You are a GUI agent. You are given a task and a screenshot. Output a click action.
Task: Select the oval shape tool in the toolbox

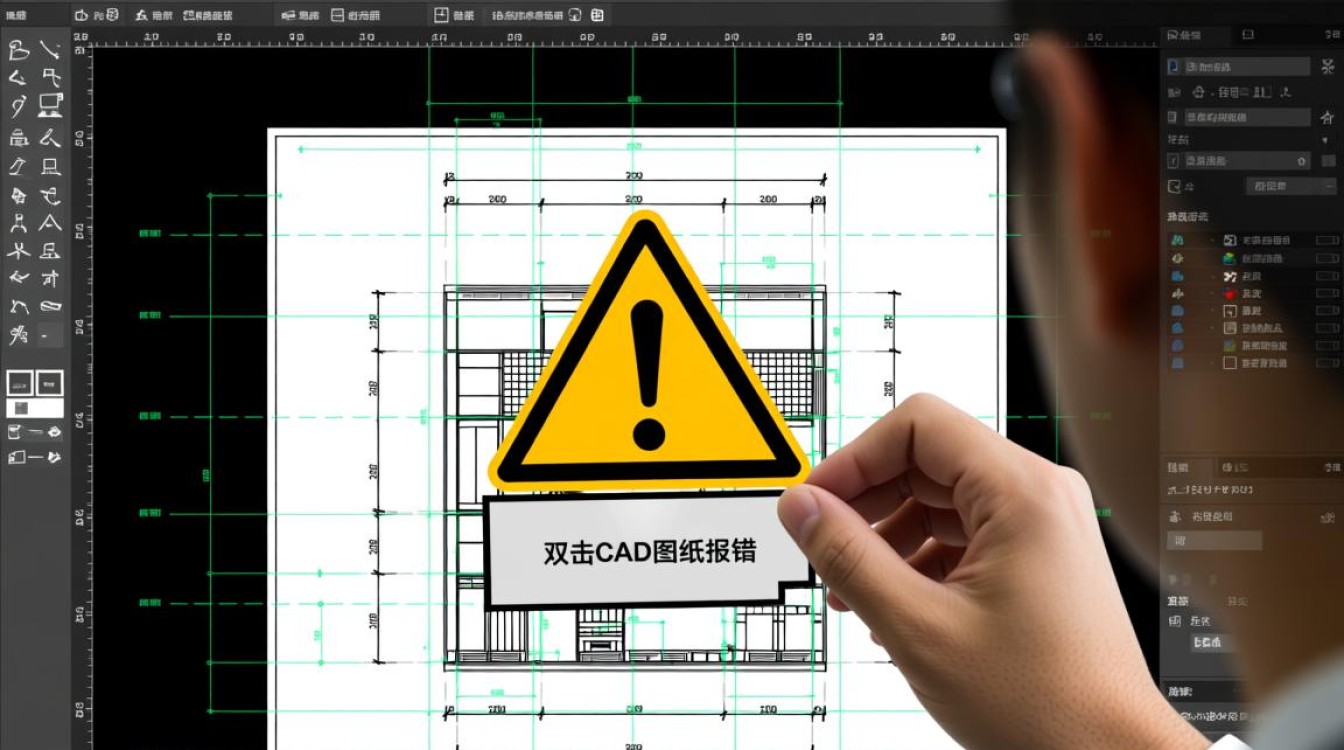pos(51,306)
